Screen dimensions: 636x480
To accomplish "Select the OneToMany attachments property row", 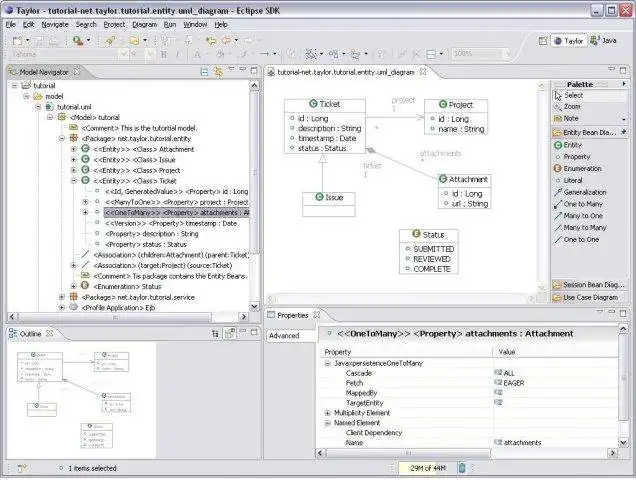I will click(176, 213).
